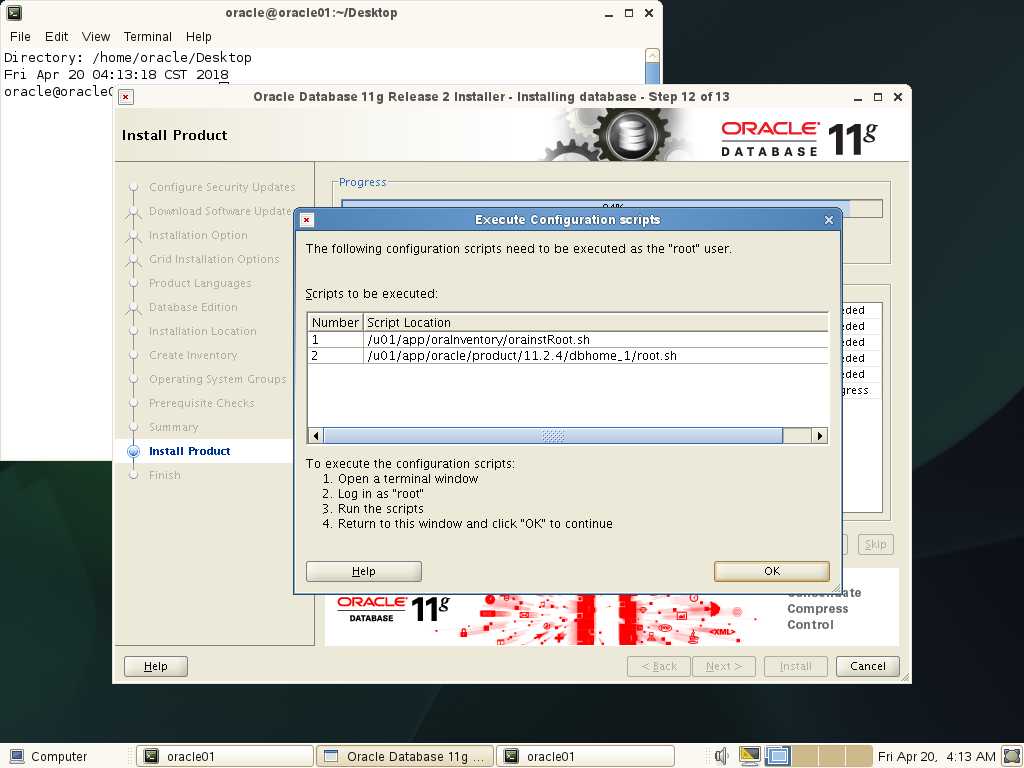
Task: Click the clock showing Fri Apr 20
Action: click(936, 756)
